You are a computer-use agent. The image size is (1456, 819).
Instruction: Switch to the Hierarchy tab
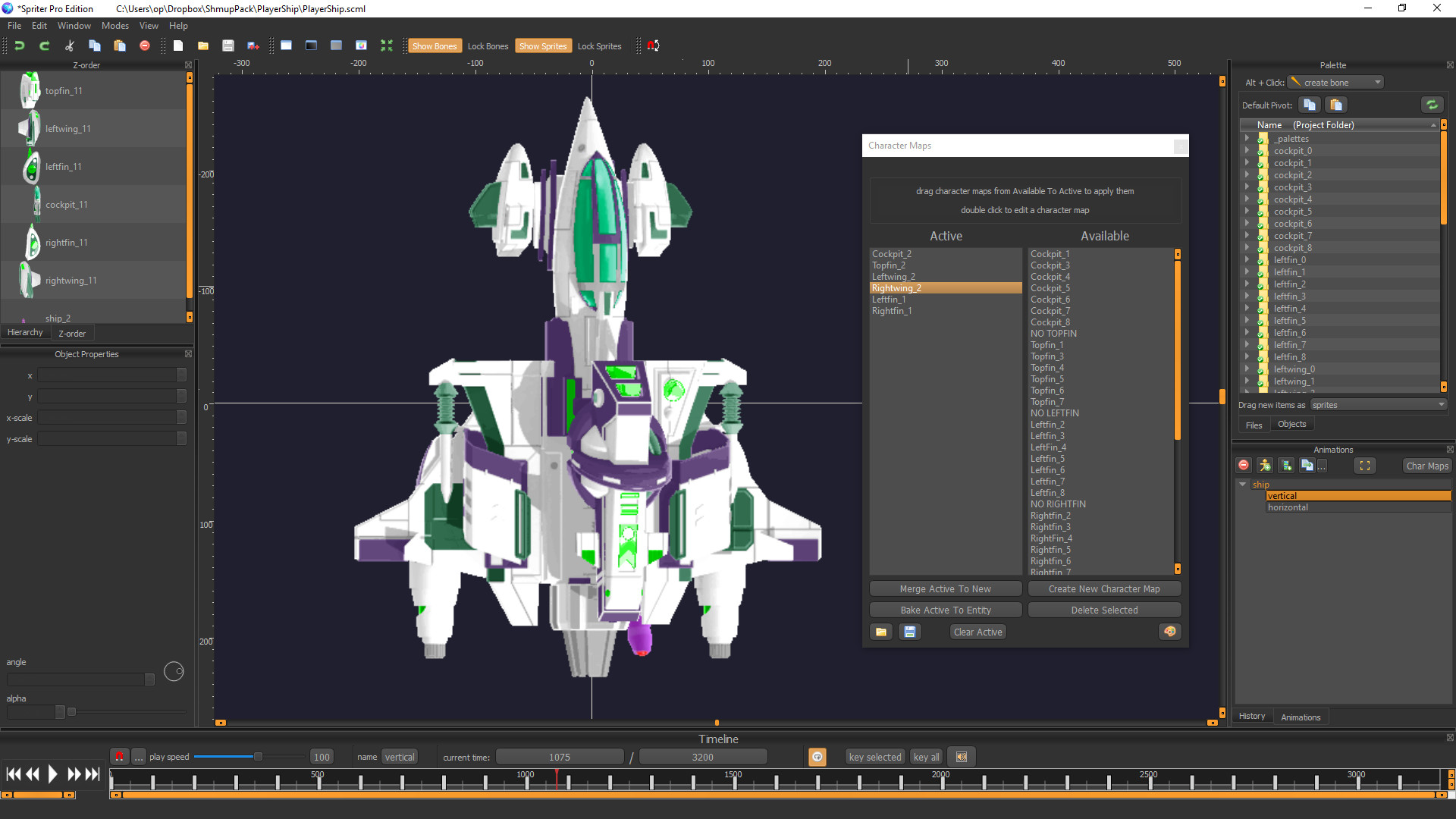(x=25, y=332)
